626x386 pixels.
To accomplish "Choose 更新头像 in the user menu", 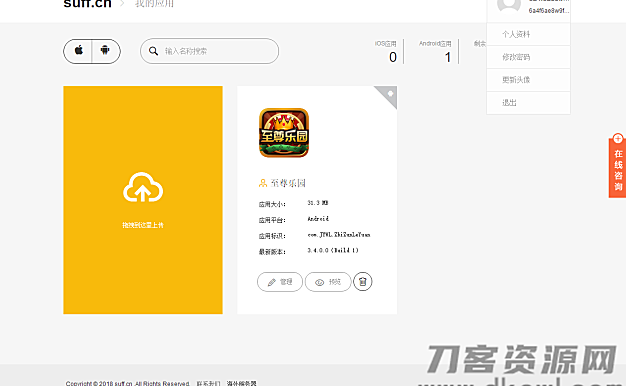I will pyautogui.click(x=528, y=80).
